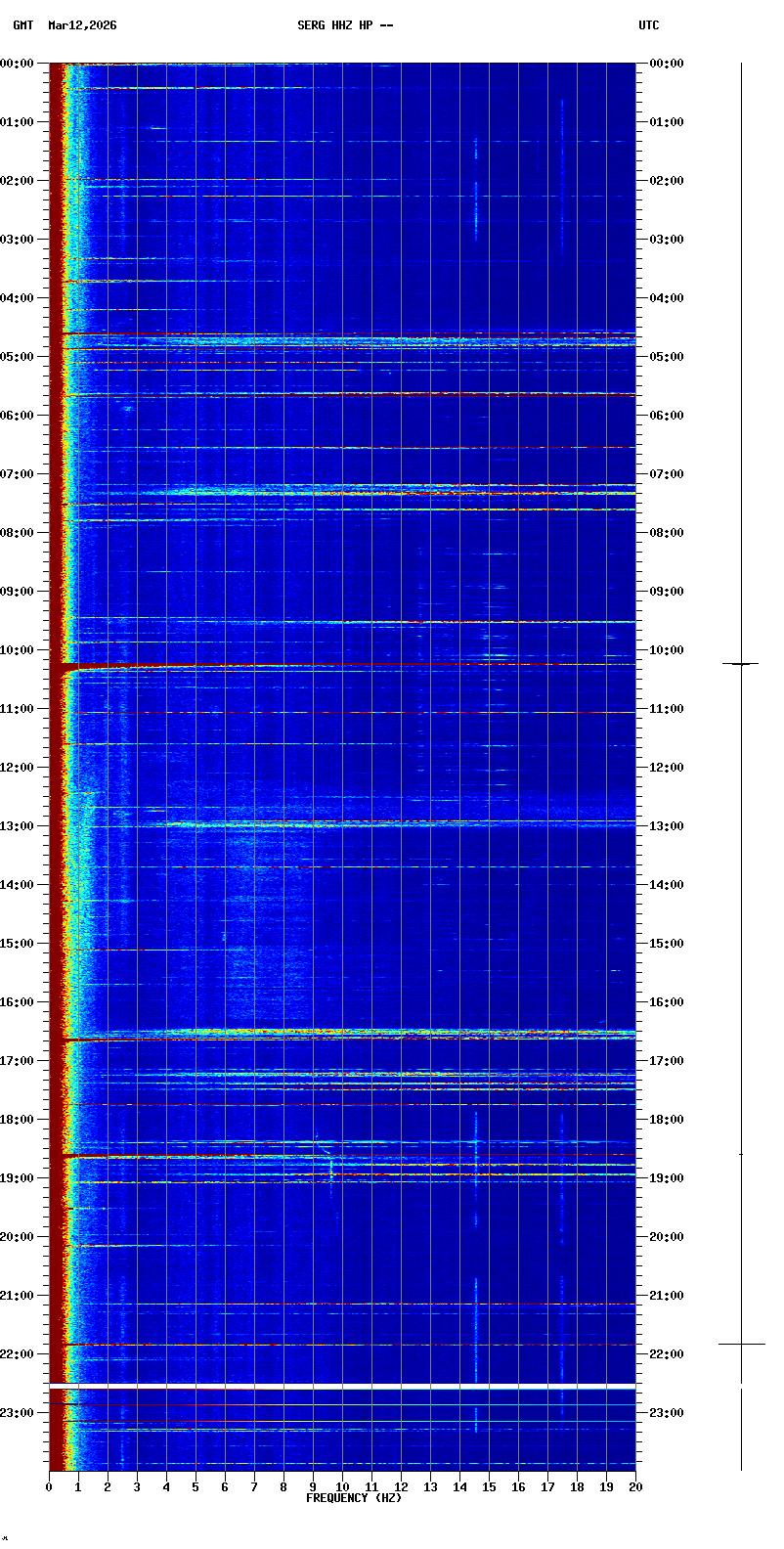Click the 5 Hz frequency tick label
Screen dimensions: 784x1549
(x=196, y=1487)
